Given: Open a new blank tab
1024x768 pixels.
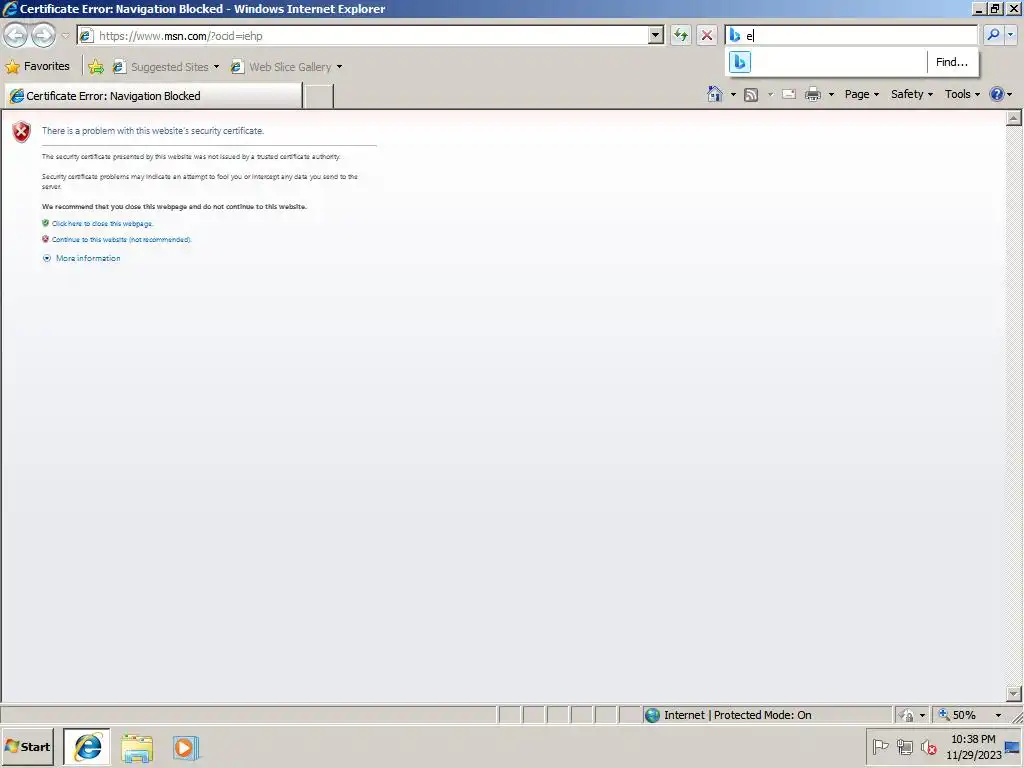Looking at the screenshot, I should click(319, 96).
